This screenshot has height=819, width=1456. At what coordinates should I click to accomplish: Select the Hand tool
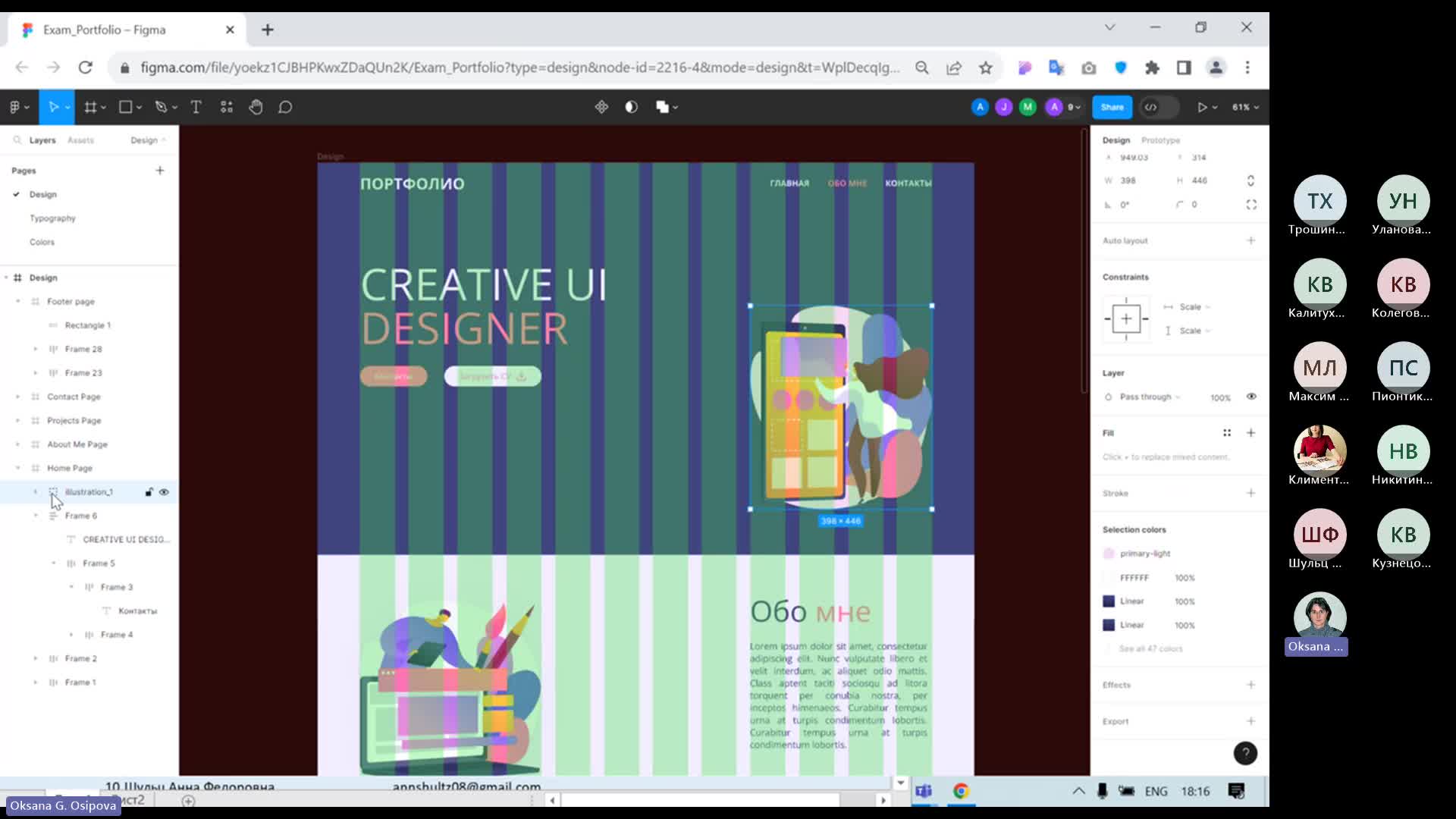tap(256, 107)
